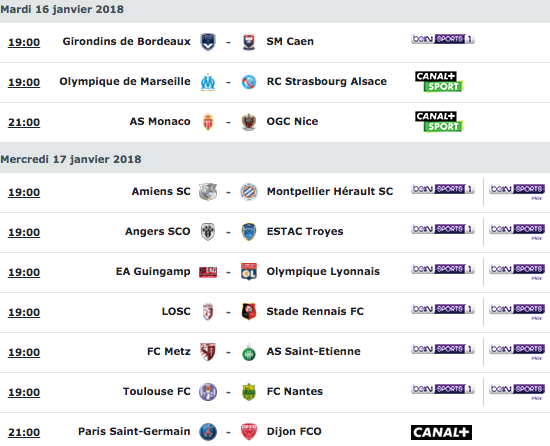Image resolution: width=550 pixels, height=446 pixels.
Task: Click the AS Monaco club crest
Action: pos(208,122)
